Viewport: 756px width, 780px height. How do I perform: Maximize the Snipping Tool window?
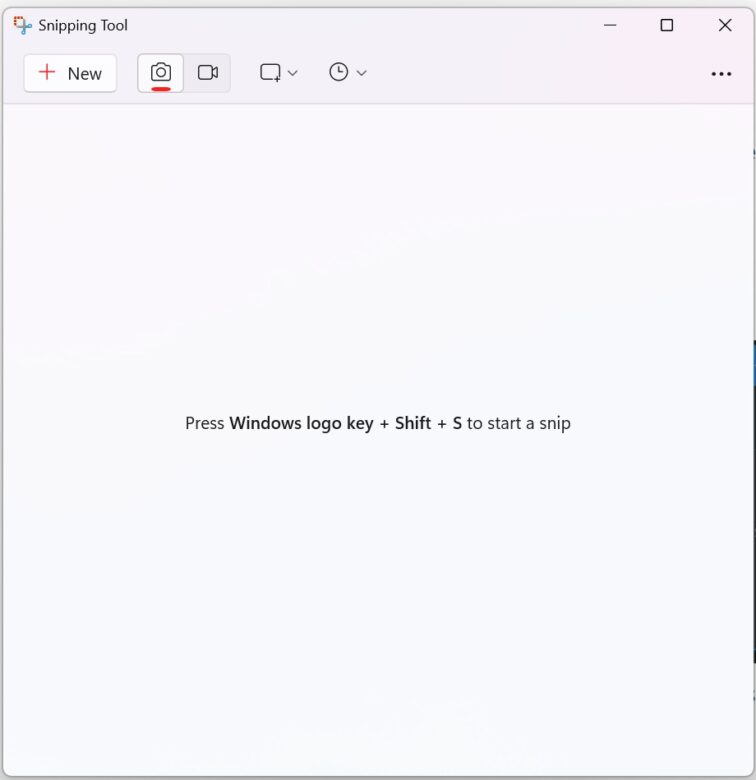coord(666,25)
